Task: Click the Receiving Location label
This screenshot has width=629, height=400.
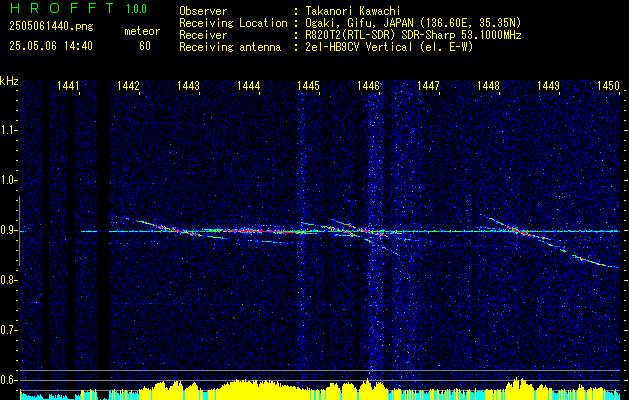Action: pyautogui.click(x=233, y=23)
